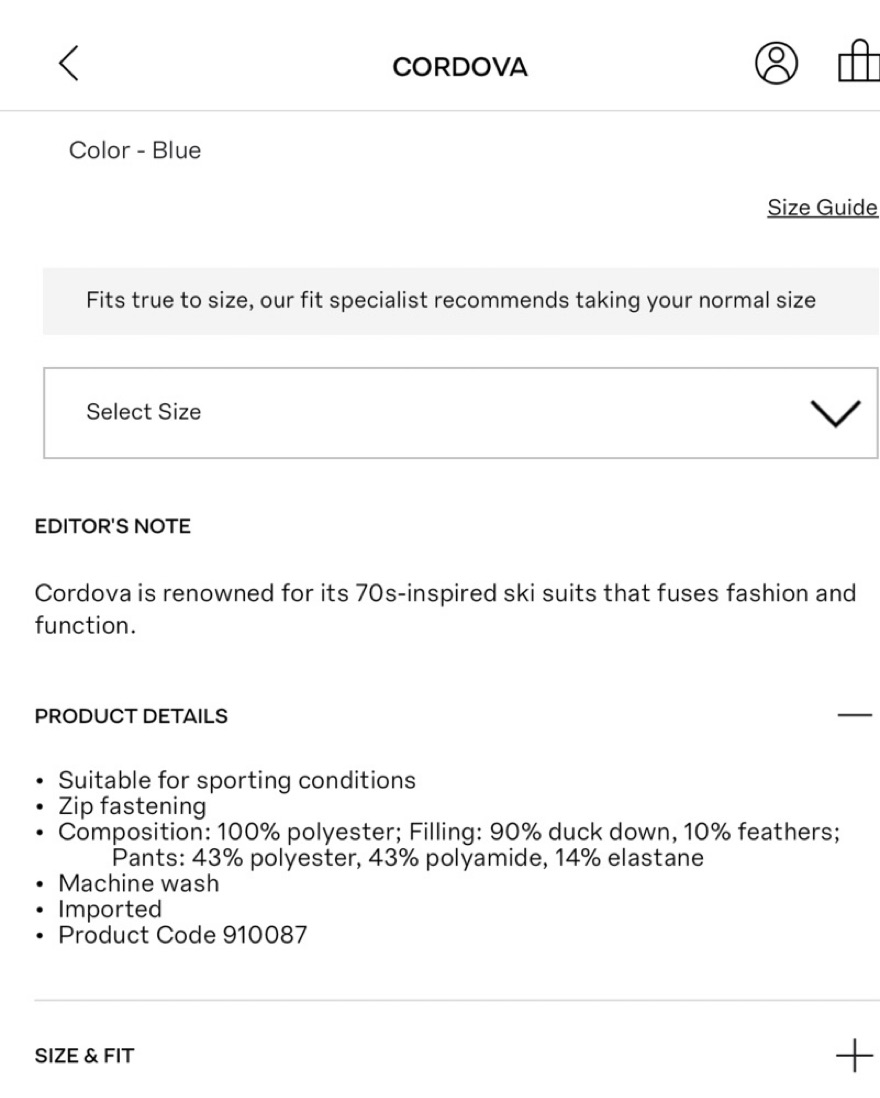Click the SIZE & FIT section heading
The height and width of the screenshot is (1098, 880).
pos(85,1056)
